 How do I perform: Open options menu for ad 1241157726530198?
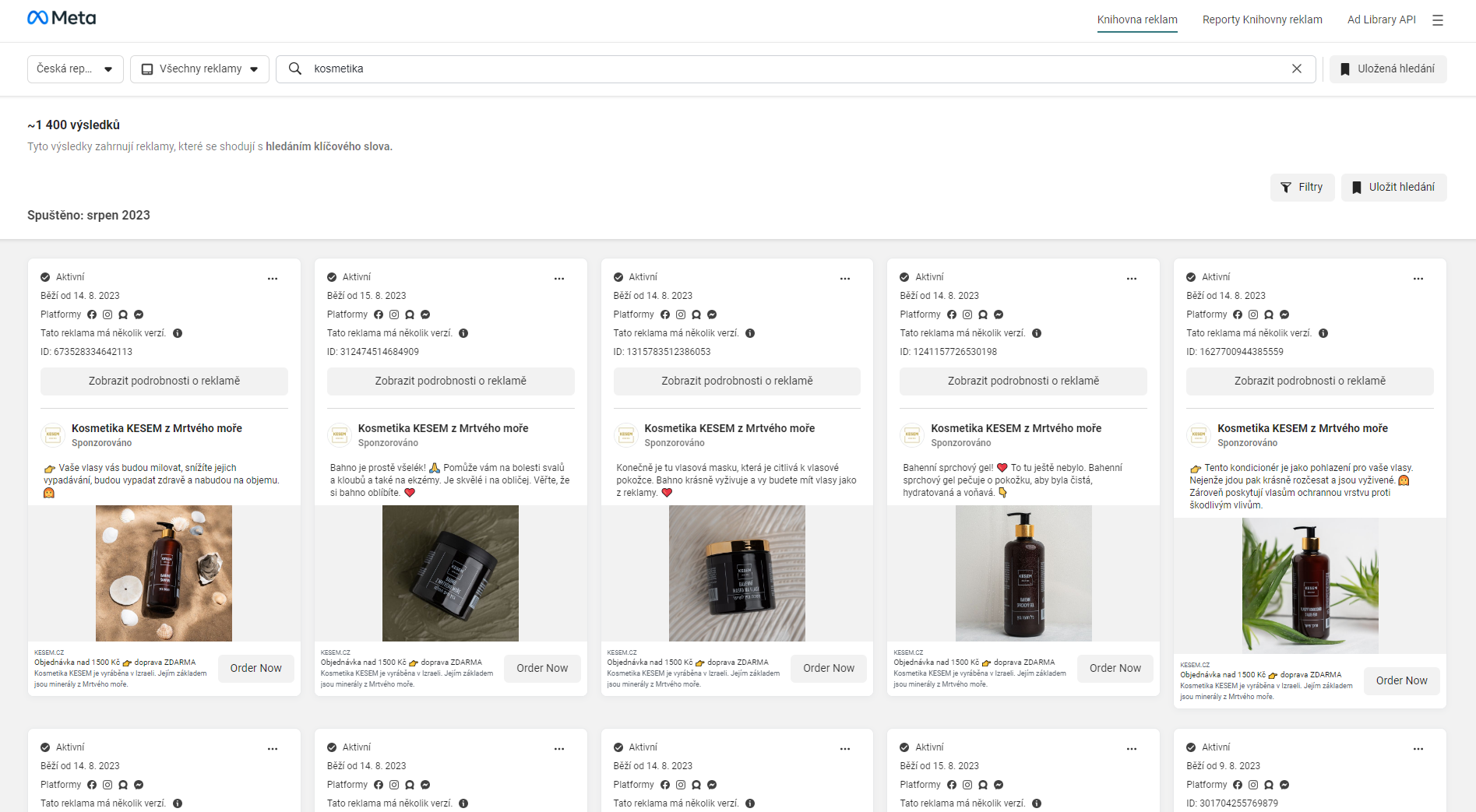pos(1132,278)
